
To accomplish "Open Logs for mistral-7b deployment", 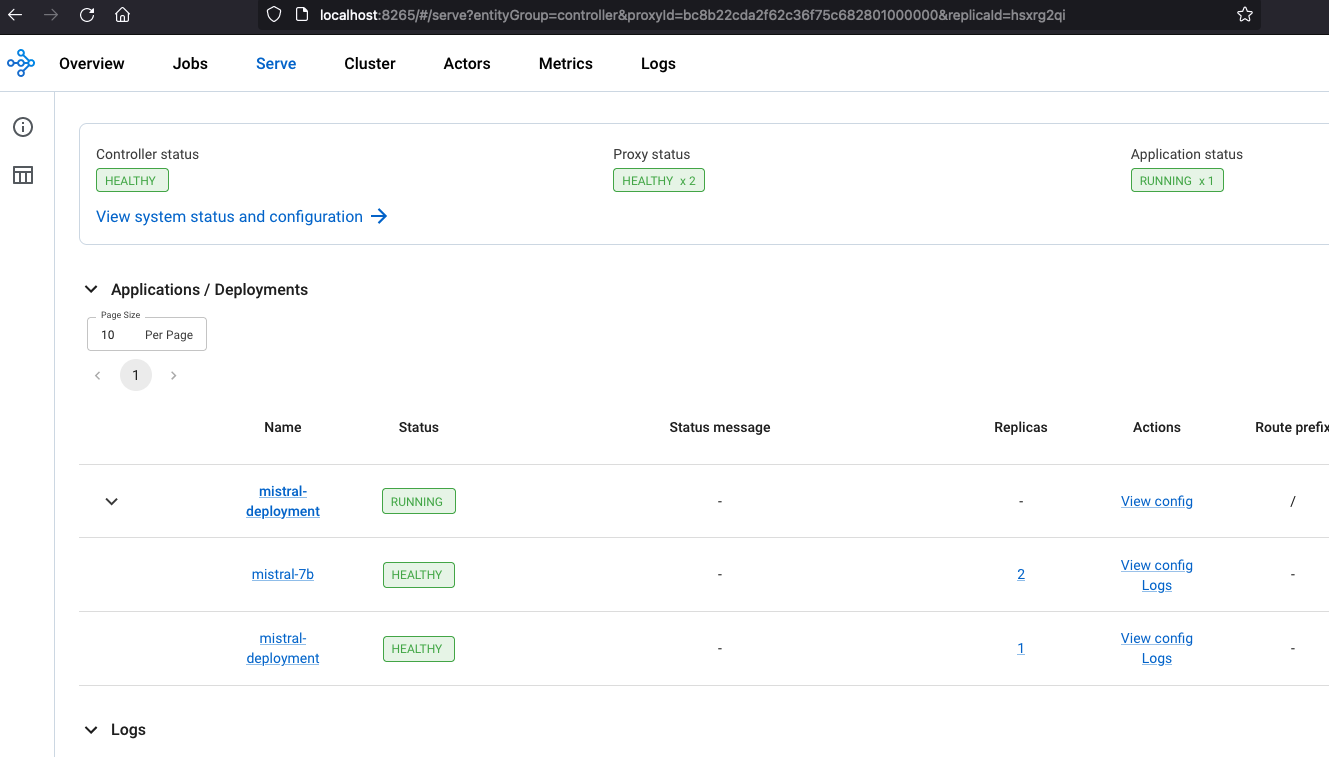I will (1156, 586).
